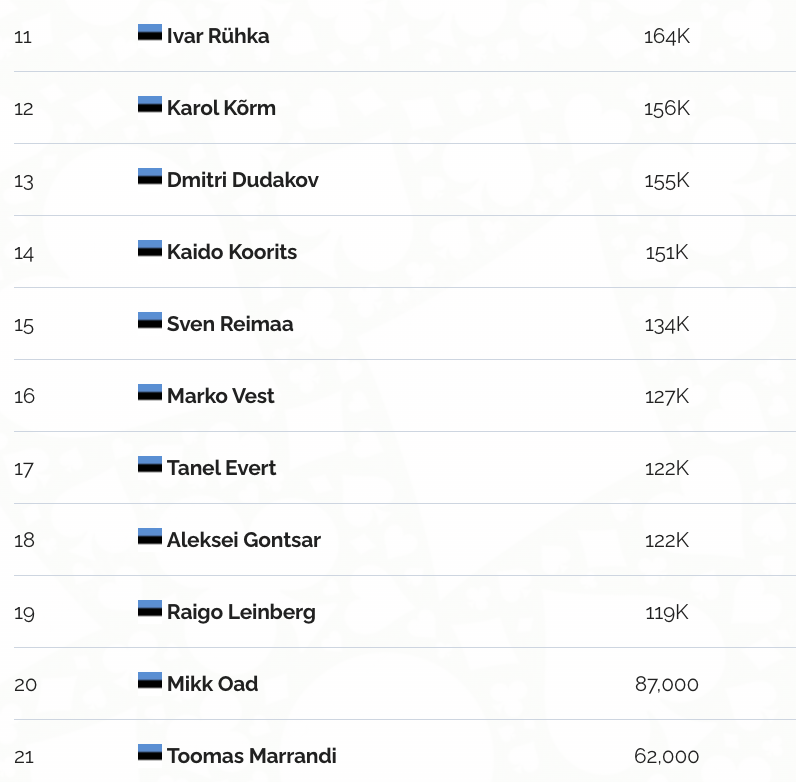The width and height of the screenshot is (796, 782).
Task: Click the 87,000 chip count
Action: pos(666,684)
